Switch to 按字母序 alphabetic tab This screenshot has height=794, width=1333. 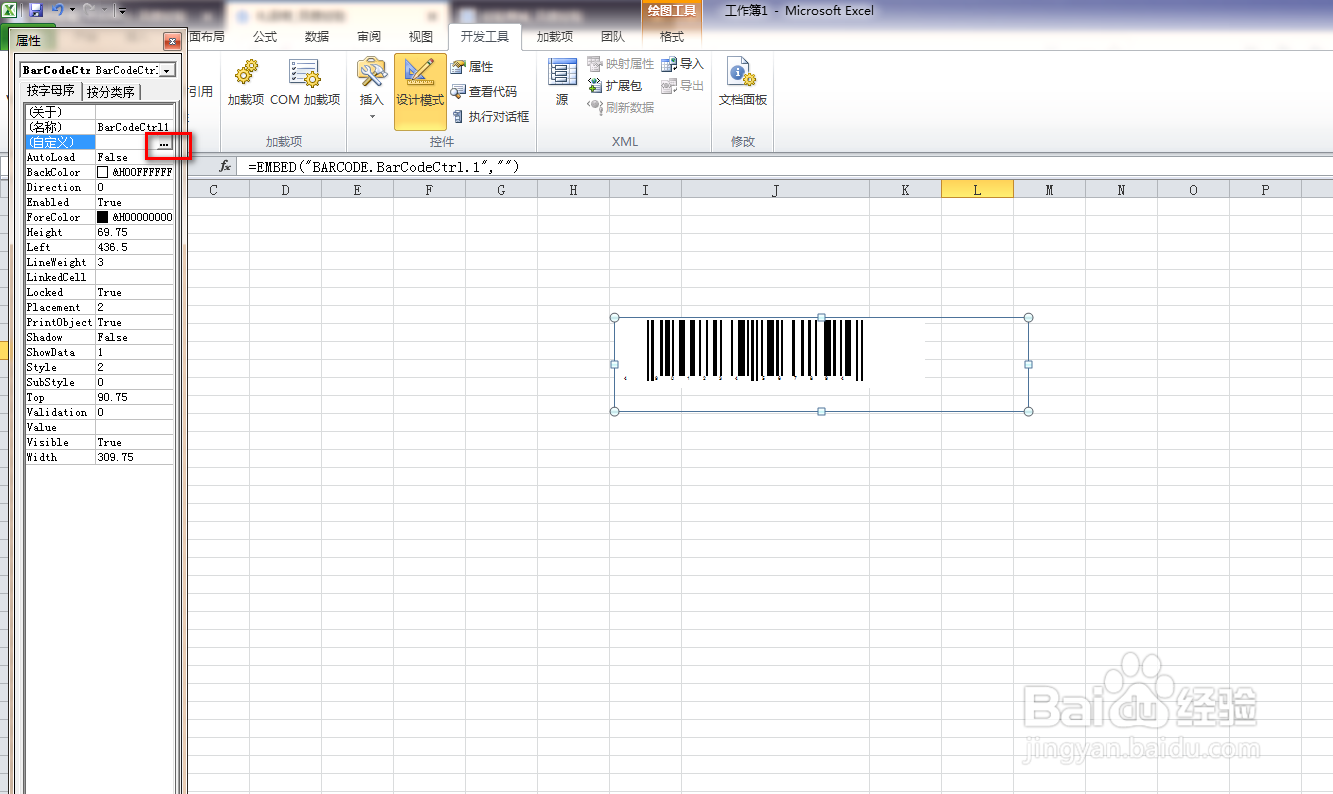[51, 91]
